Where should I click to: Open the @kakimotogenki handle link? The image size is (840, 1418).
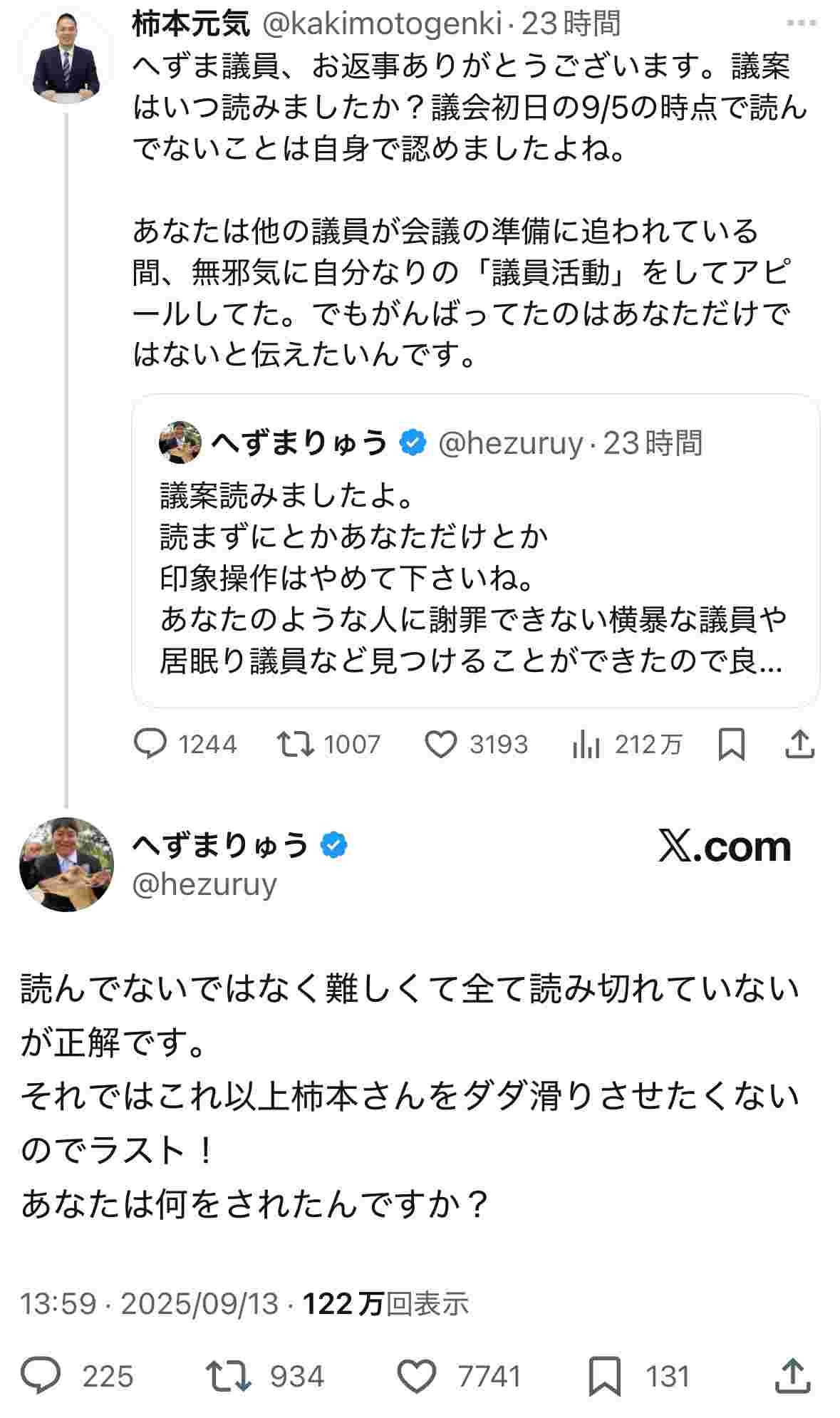pyautogui.click(x=383, y=24)
